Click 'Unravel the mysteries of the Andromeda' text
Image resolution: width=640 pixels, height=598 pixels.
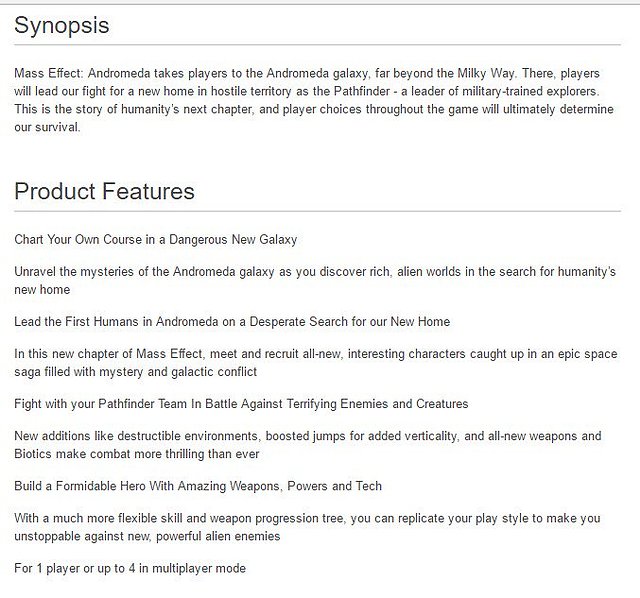[x=315, y=281]
